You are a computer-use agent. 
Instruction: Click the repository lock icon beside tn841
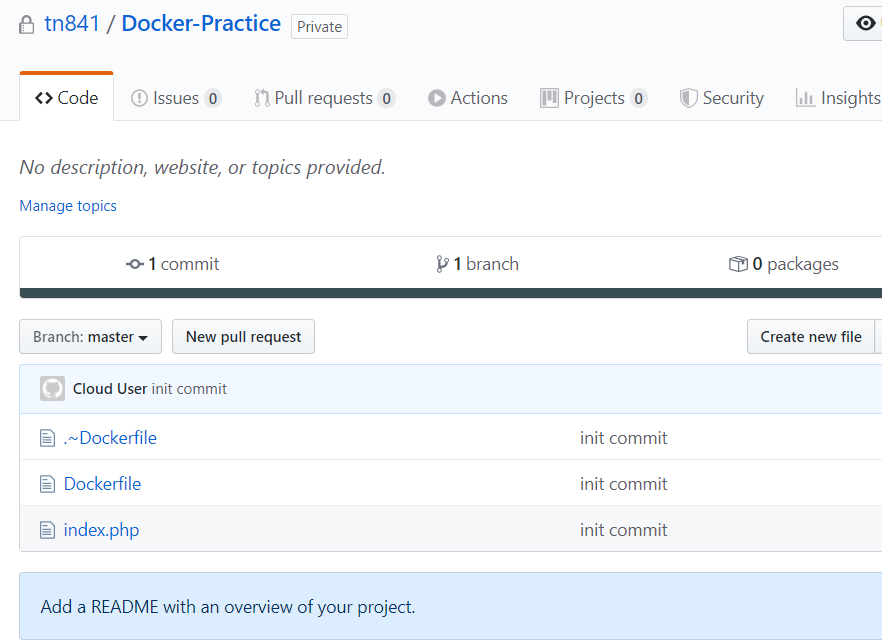(x=26, y=23)
